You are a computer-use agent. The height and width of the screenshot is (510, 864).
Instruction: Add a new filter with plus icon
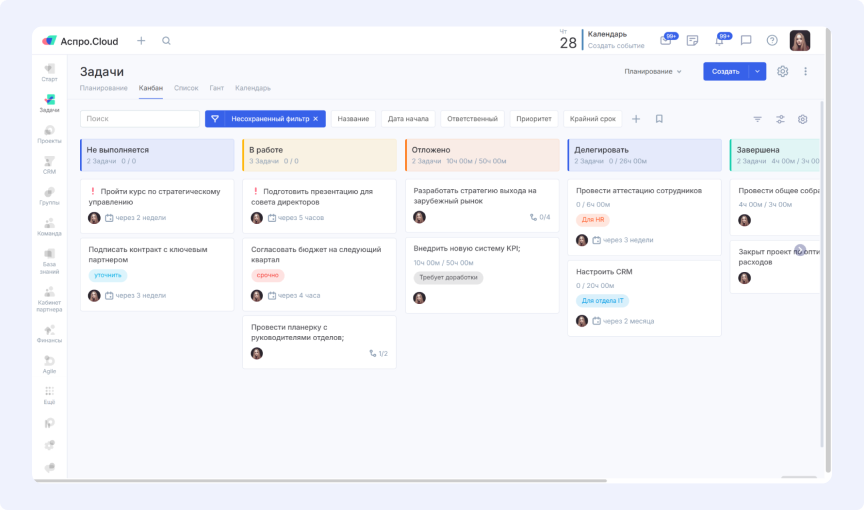coord(636,119)
